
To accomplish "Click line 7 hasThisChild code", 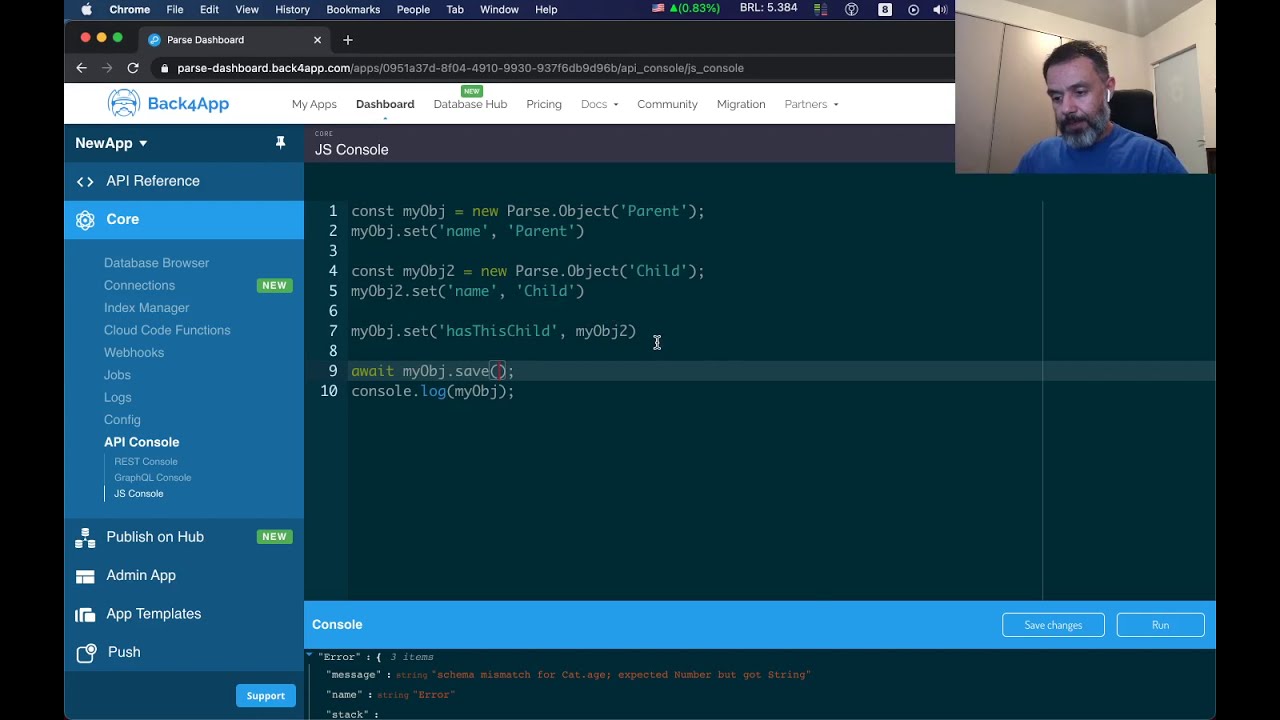I will click(493, 331).
